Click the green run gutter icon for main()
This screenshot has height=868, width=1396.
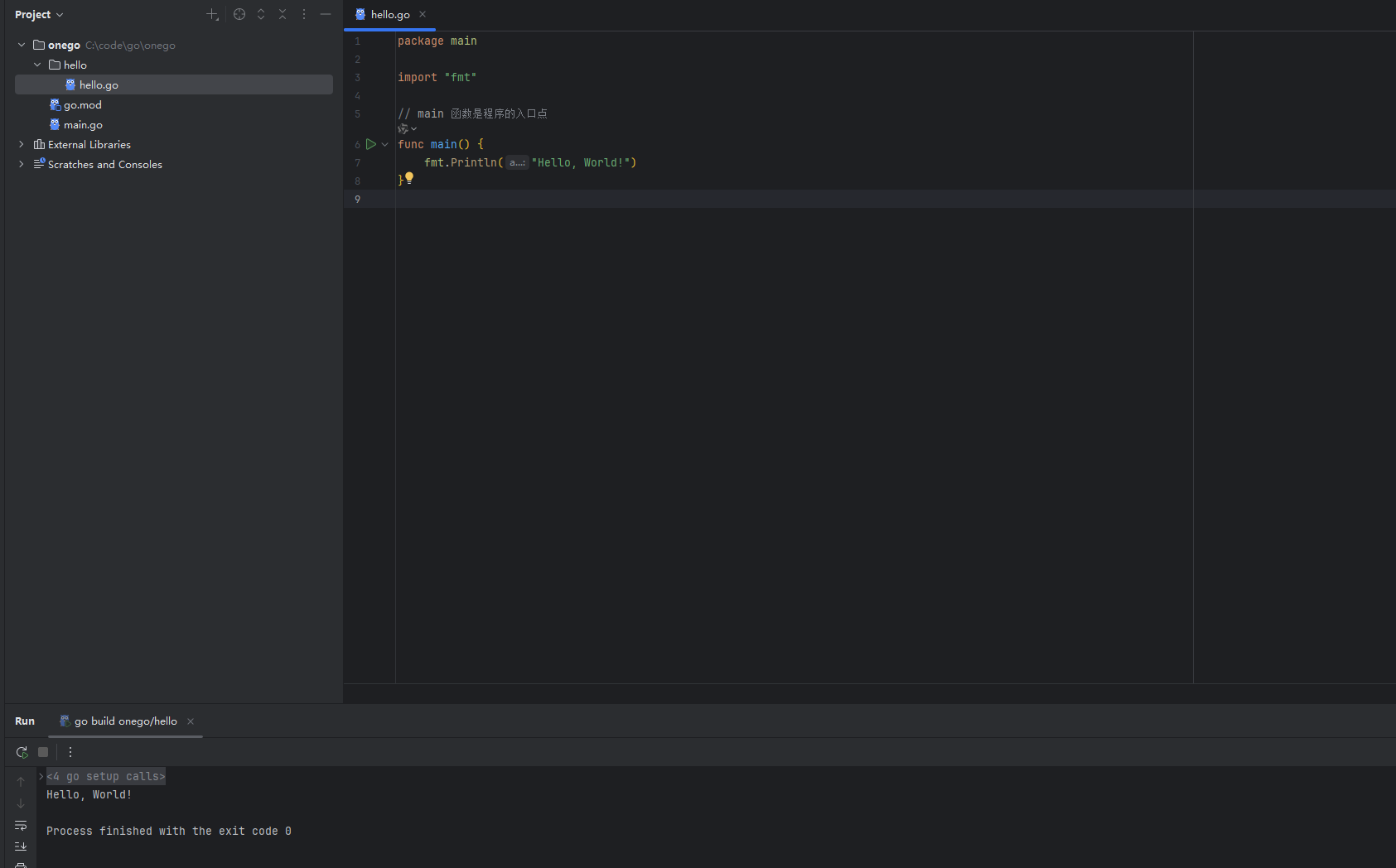(x=371, y=144)
